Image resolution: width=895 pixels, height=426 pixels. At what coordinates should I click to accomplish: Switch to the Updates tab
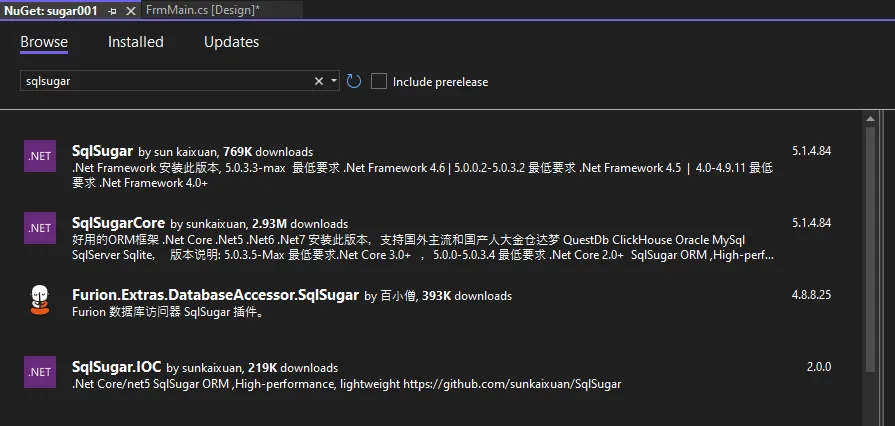(232, 42)
